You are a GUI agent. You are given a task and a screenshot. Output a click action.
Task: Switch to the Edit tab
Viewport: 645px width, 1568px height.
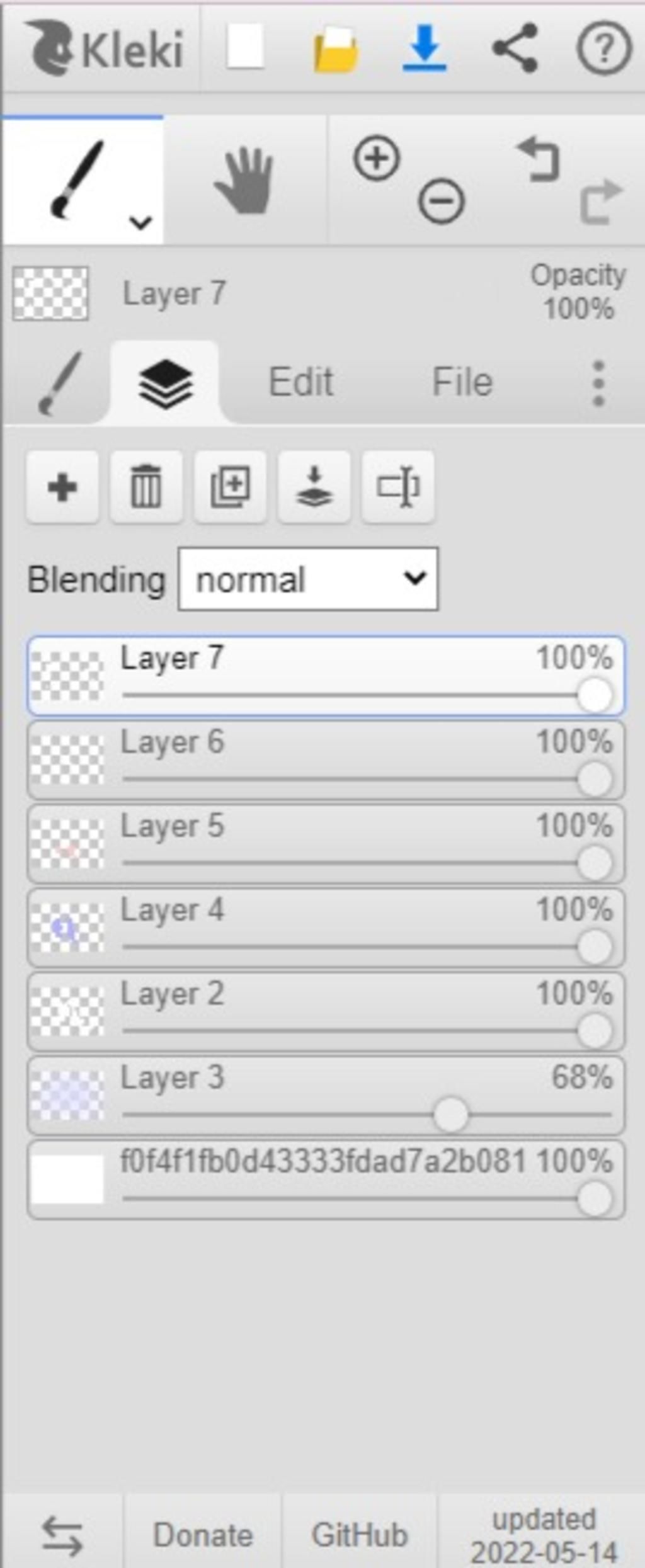pos(301,382)
